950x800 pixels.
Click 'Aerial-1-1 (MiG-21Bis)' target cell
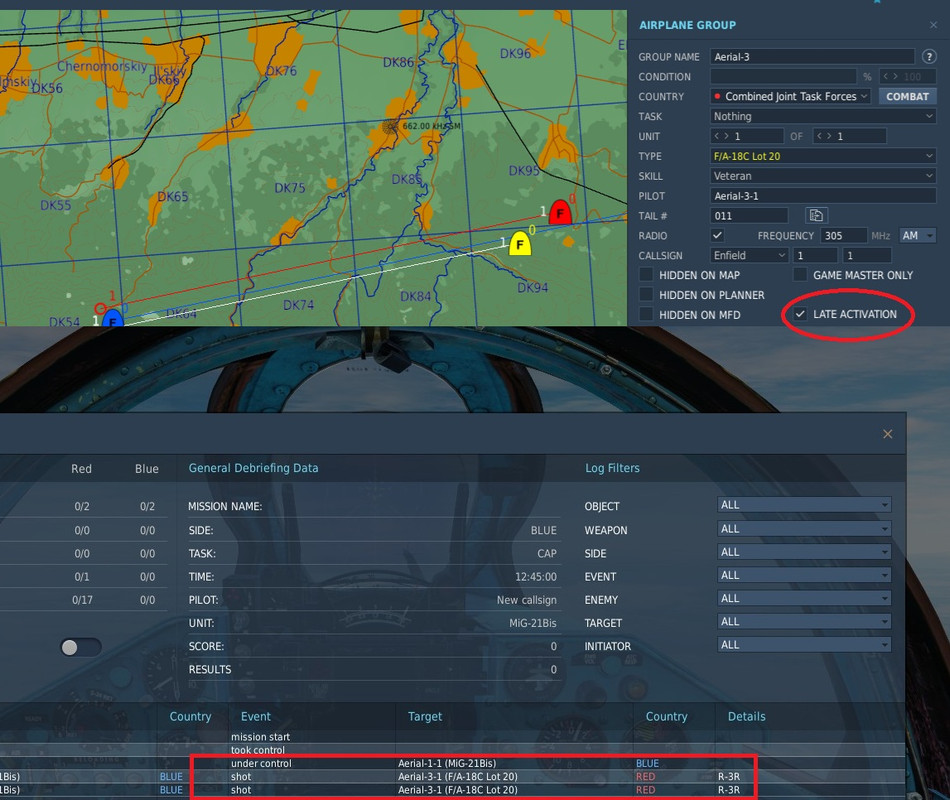pos(447,764)
